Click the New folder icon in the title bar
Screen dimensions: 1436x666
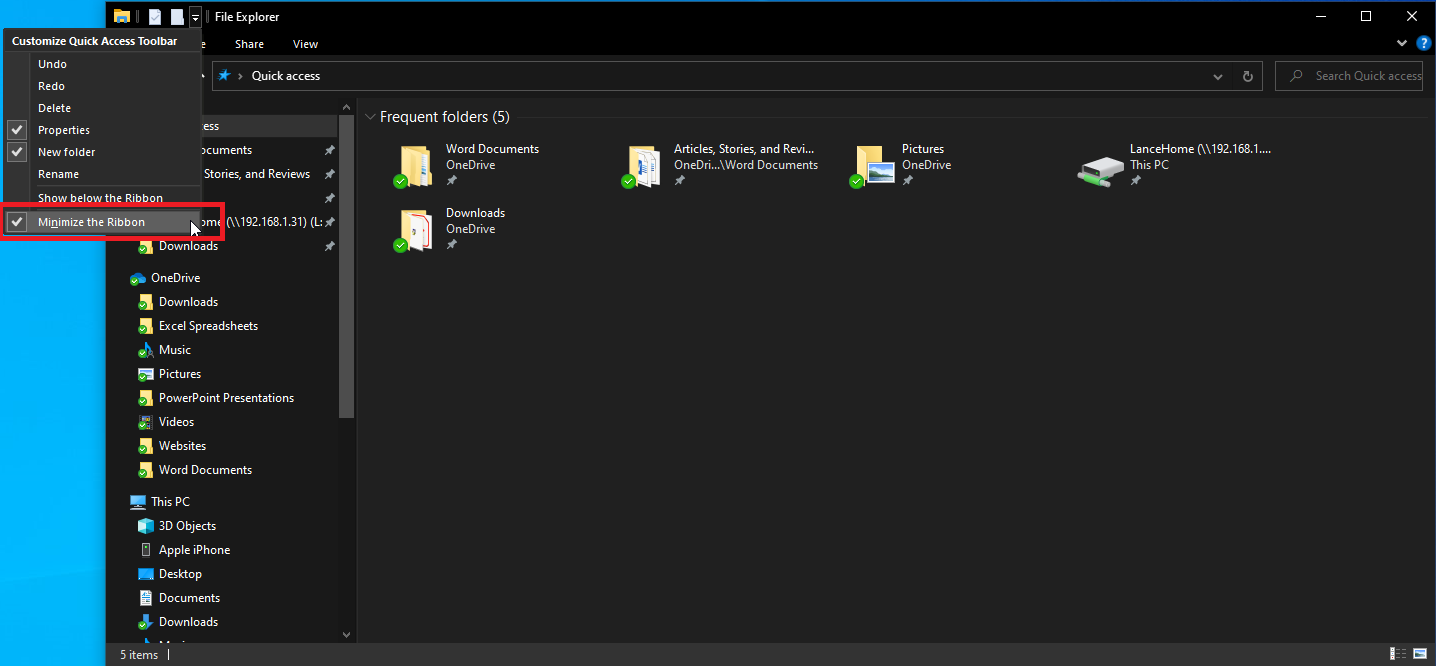click(x=177, y=16)
